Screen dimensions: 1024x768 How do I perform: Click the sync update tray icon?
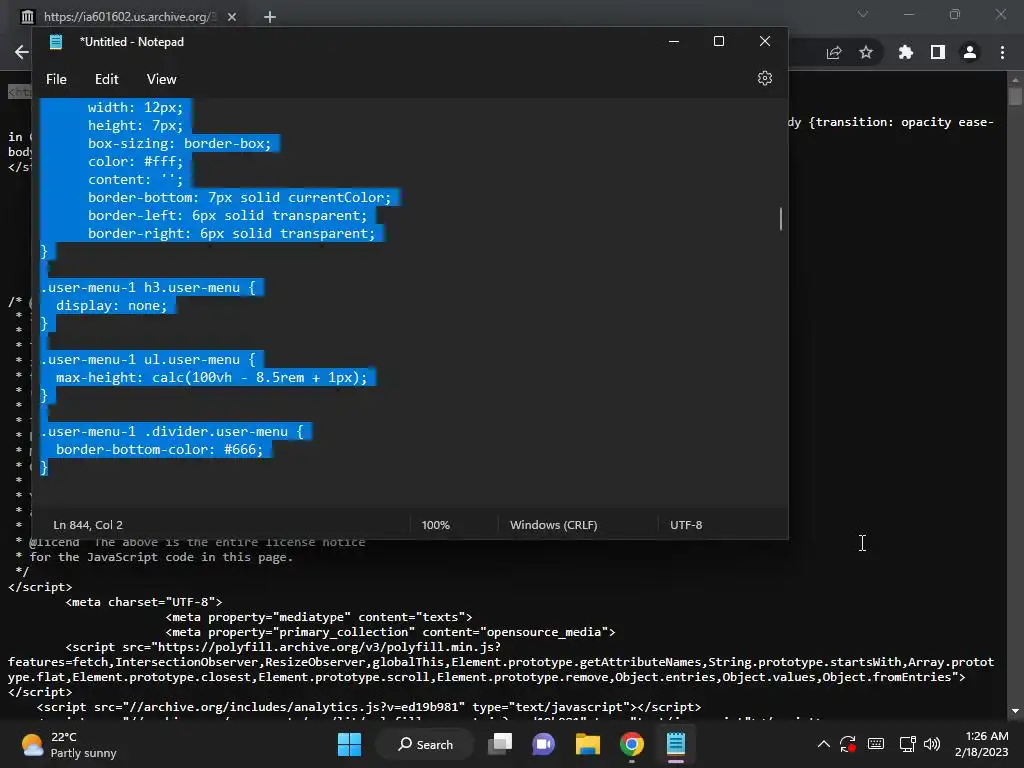pos(848,744)
